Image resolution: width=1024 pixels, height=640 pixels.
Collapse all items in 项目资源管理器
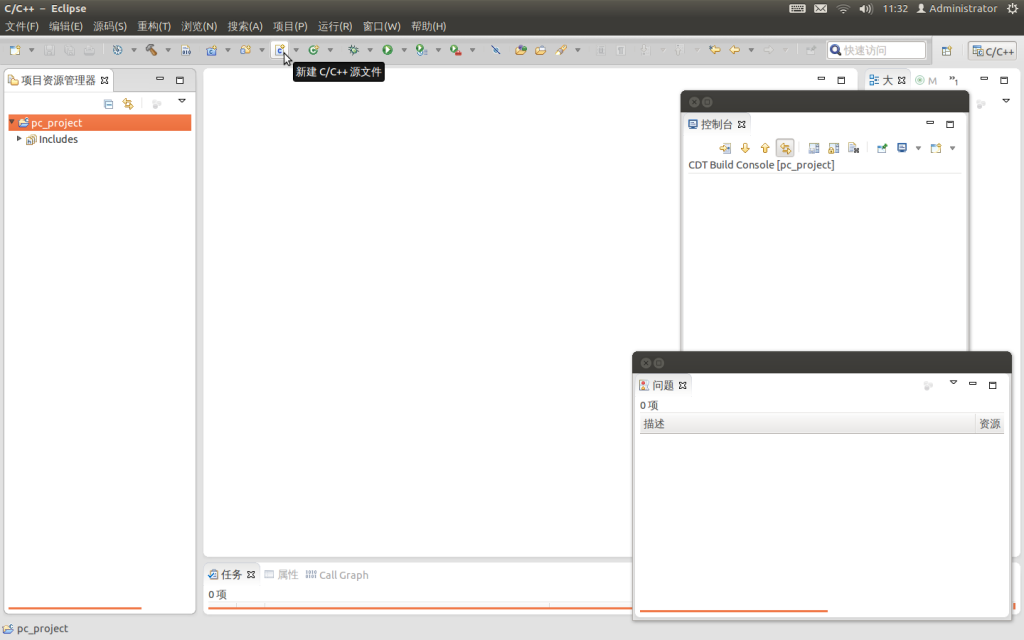click(108, 103)
